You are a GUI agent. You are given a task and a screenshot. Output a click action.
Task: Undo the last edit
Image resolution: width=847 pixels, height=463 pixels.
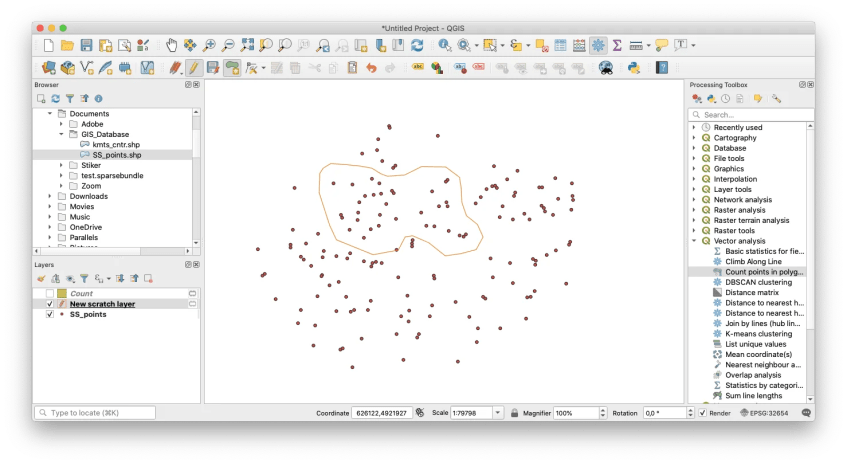coord(371,68)
